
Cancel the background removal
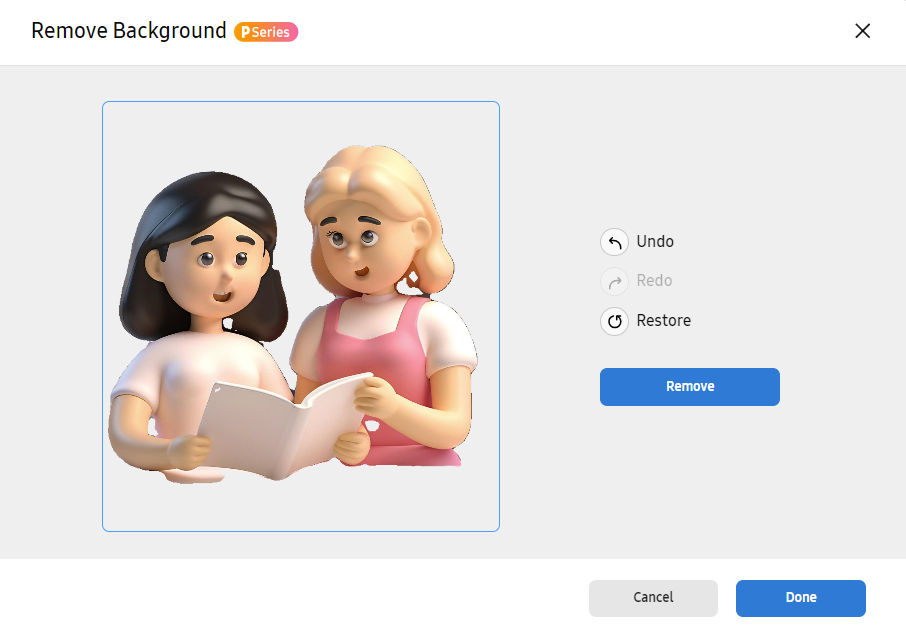point(653,598)
